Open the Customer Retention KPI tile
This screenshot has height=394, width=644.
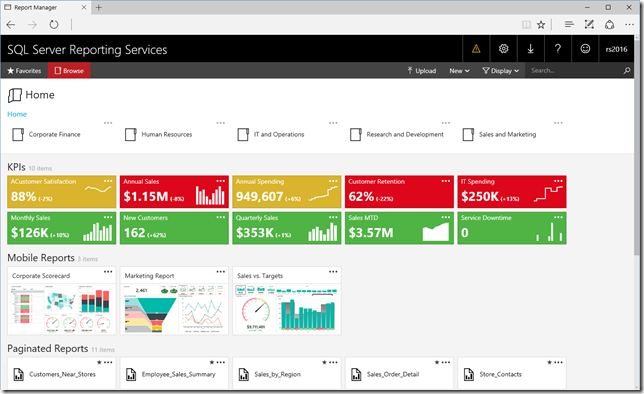tap(399, 192)
